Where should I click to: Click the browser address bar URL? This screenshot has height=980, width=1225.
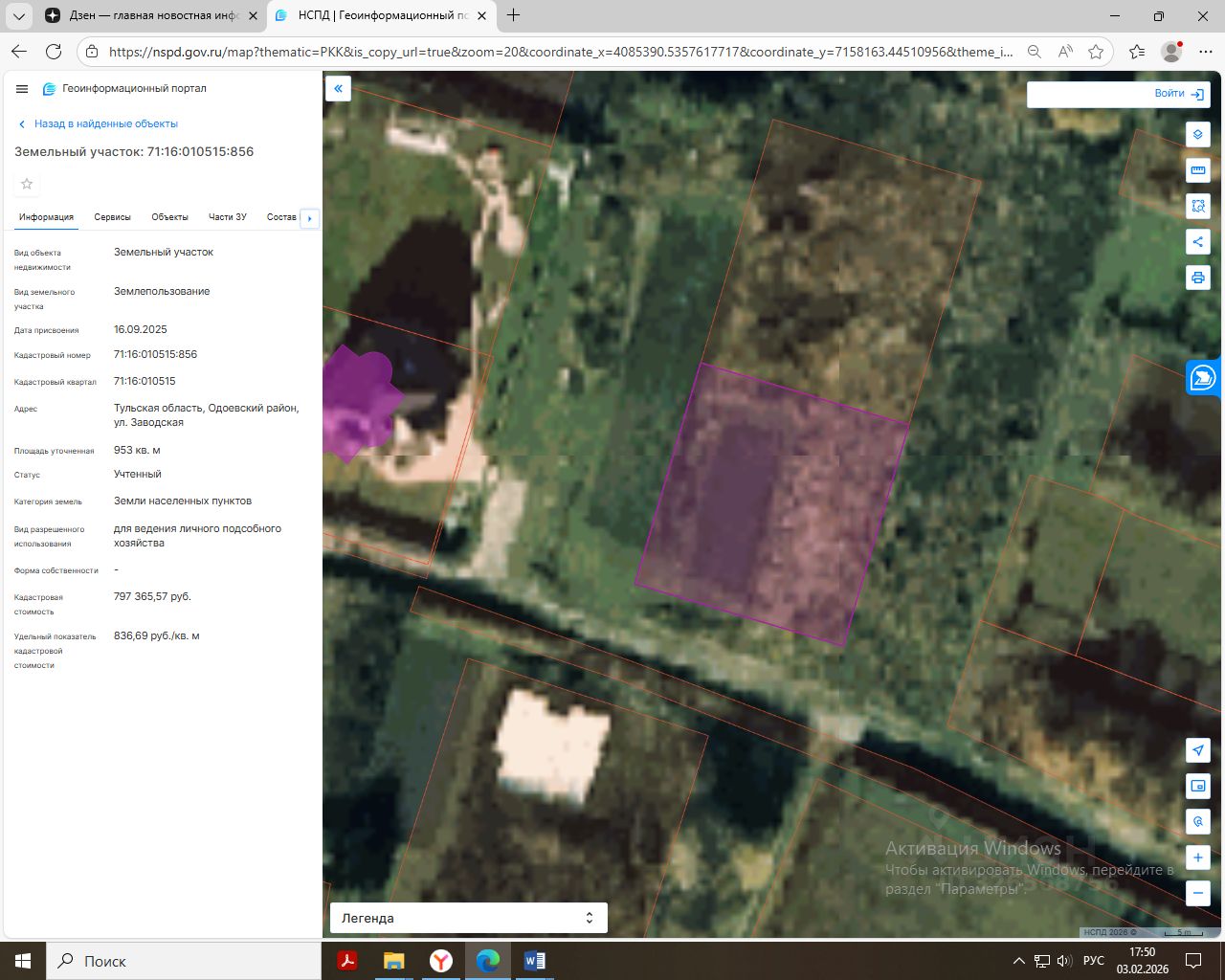point(560,52)
